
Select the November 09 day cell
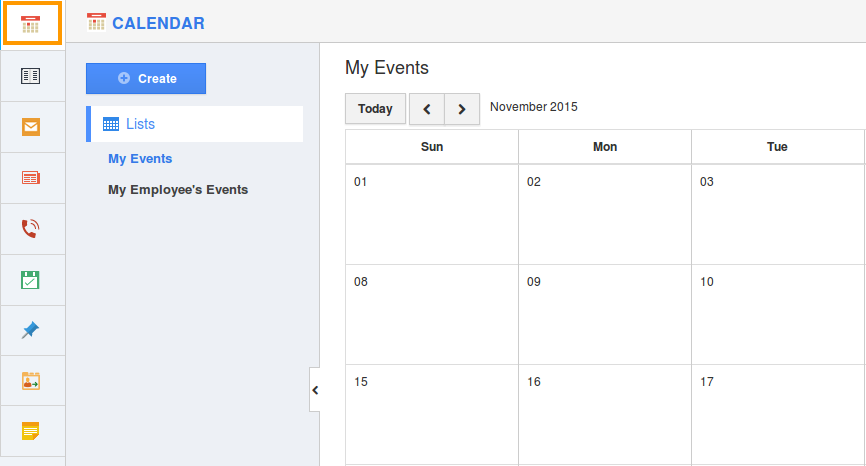(x=605, y=314)
